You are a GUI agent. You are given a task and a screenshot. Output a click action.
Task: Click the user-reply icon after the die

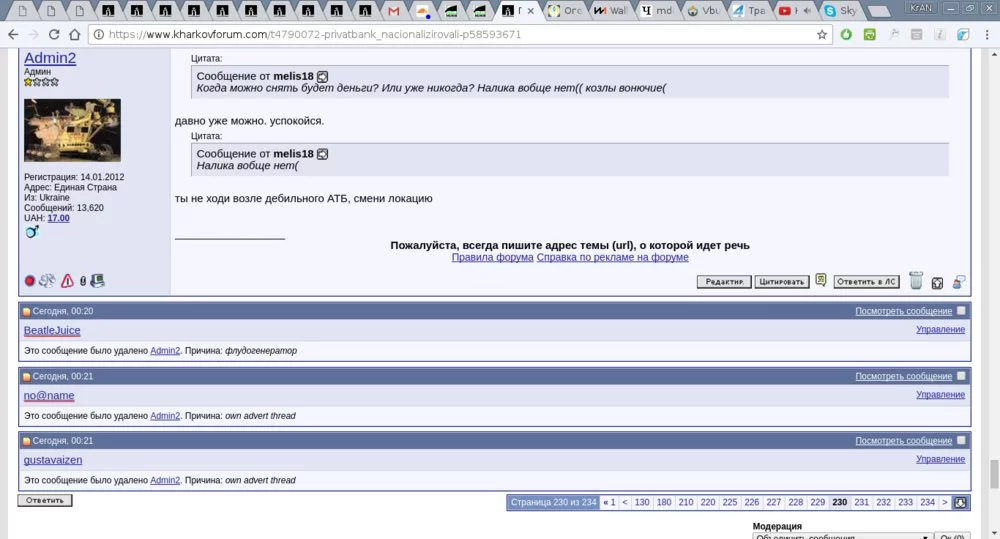(x=959, y=281)
